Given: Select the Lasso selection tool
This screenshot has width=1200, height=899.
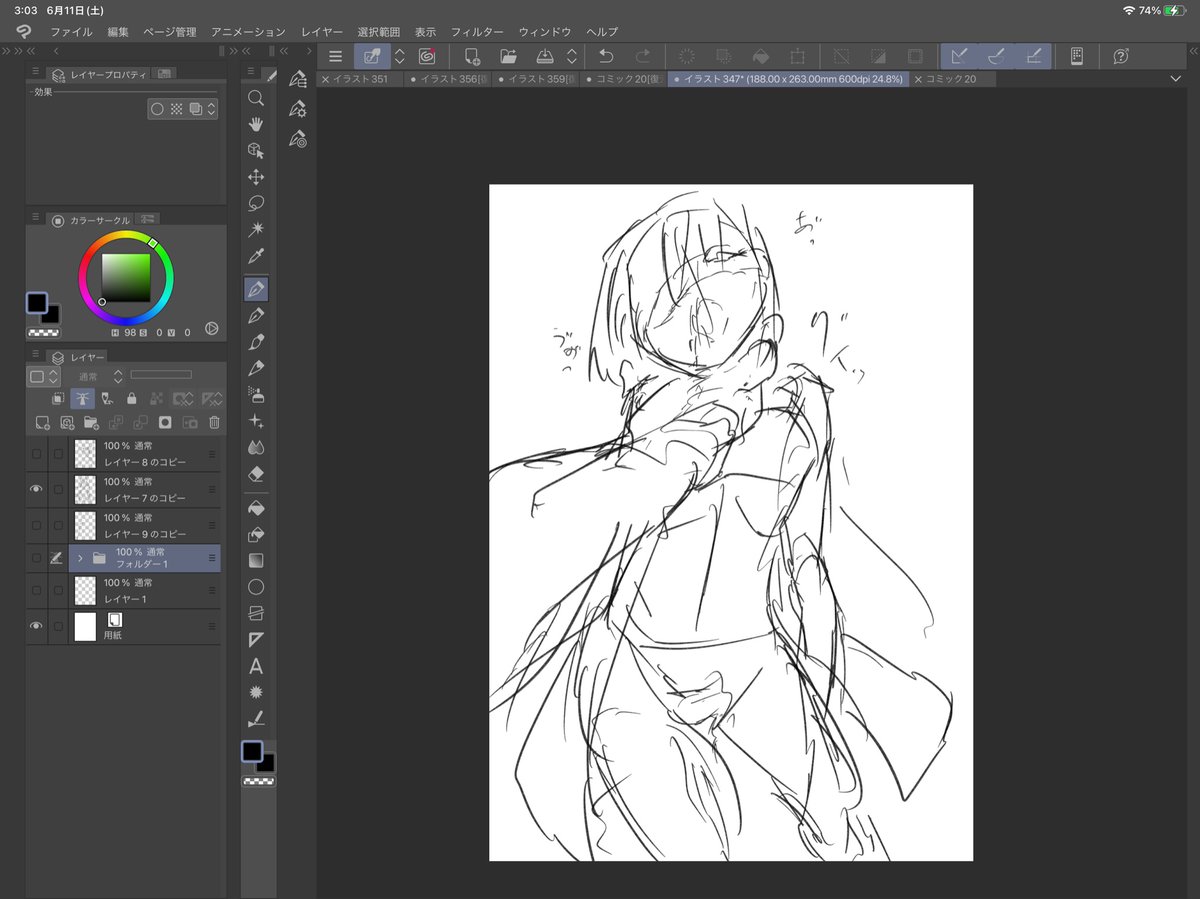Looking at the screenshot, I should (x=256, y=203).
